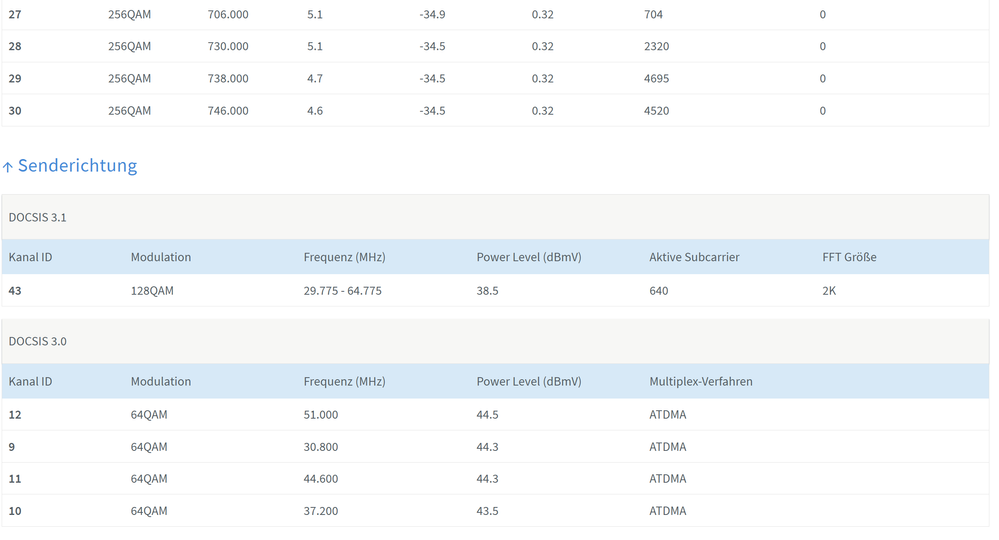The image size is (999, 540).
Task: Click frequency value 706.000
Action: (x=228, y=15)
